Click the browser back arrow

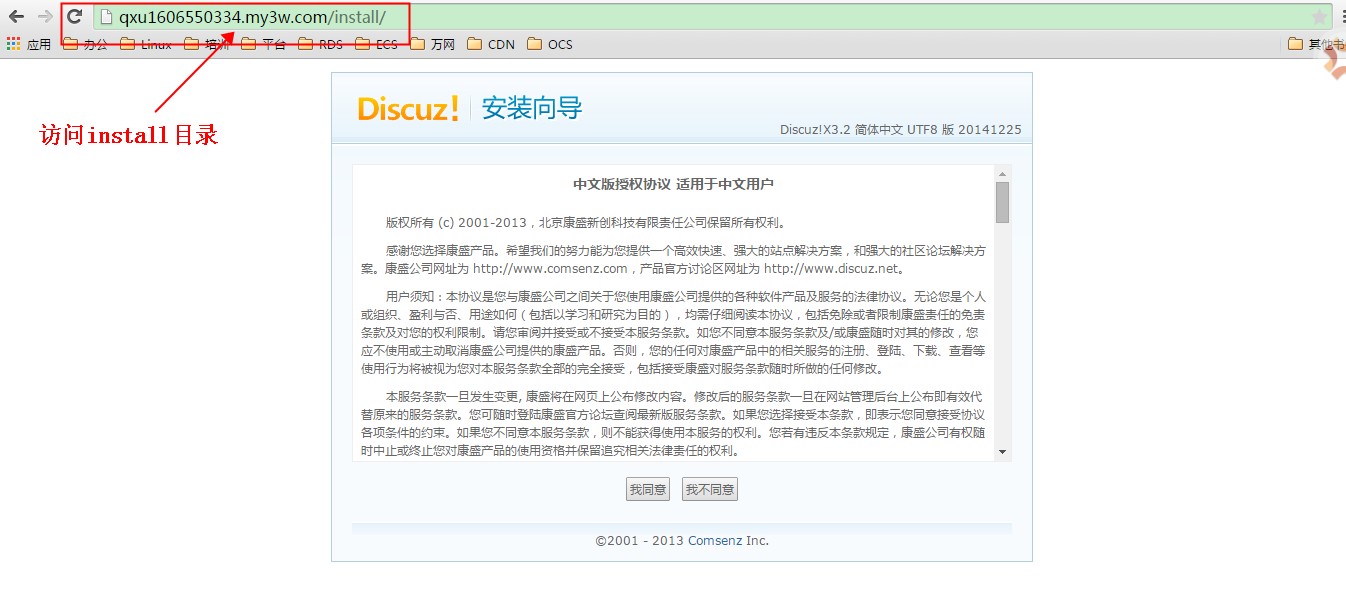click(16, 17)
